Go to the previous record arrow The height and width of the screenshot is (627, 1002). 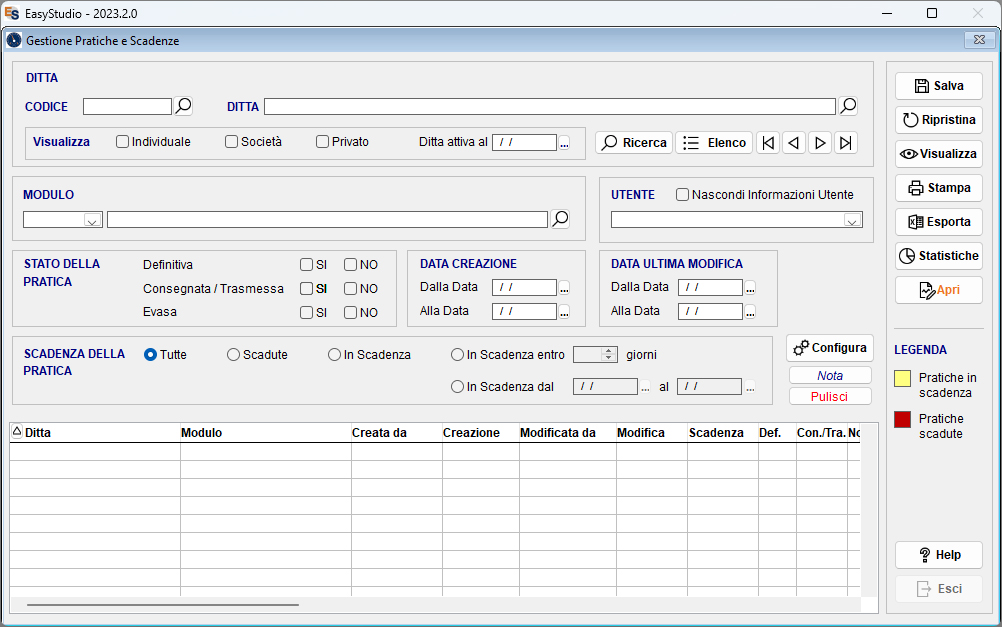794,143
